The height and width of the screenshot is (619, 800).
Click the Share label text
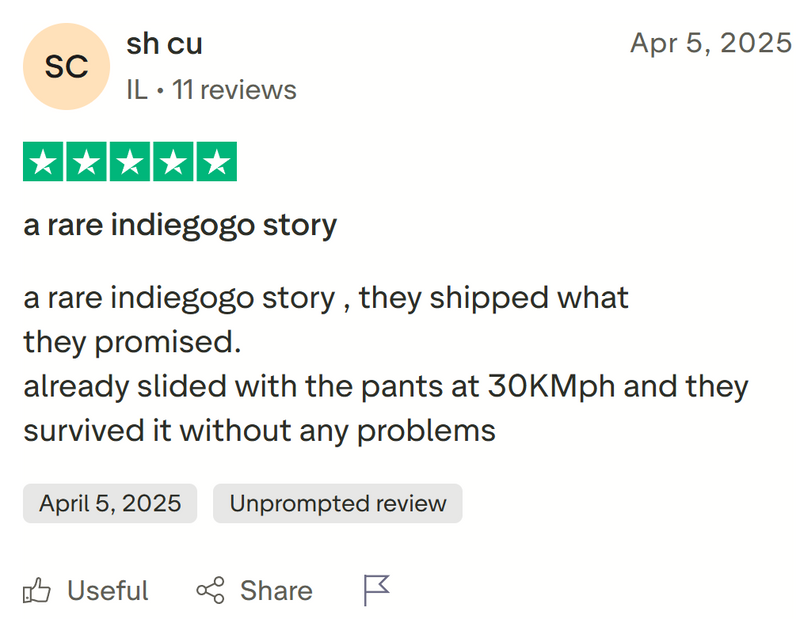(x=277, y=590)
